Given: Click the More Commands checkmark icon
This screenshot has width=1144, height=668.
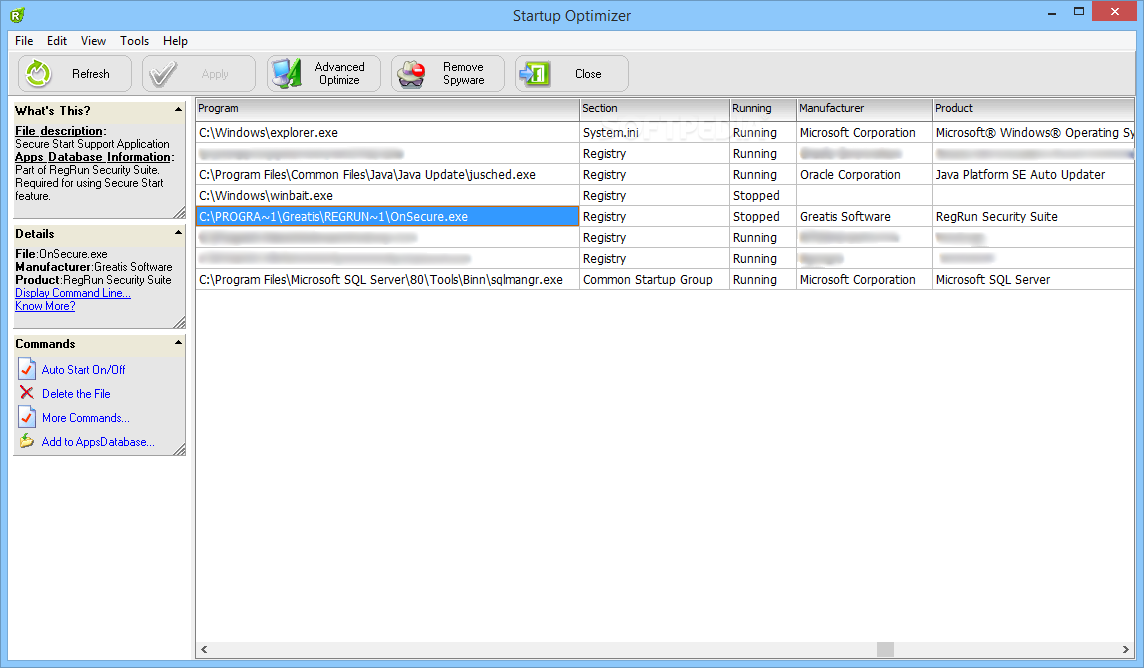Looking at the screenshot, I should click(x=27, y=417).
